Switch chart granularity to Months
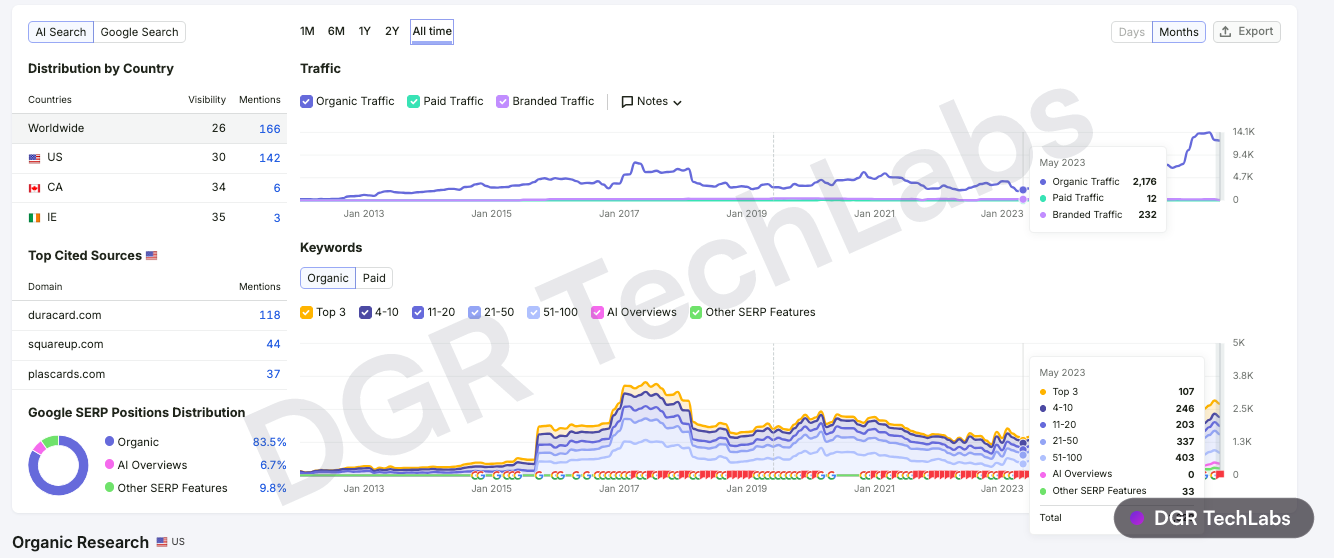The image size is (1334, 558). pos(1179,32)
